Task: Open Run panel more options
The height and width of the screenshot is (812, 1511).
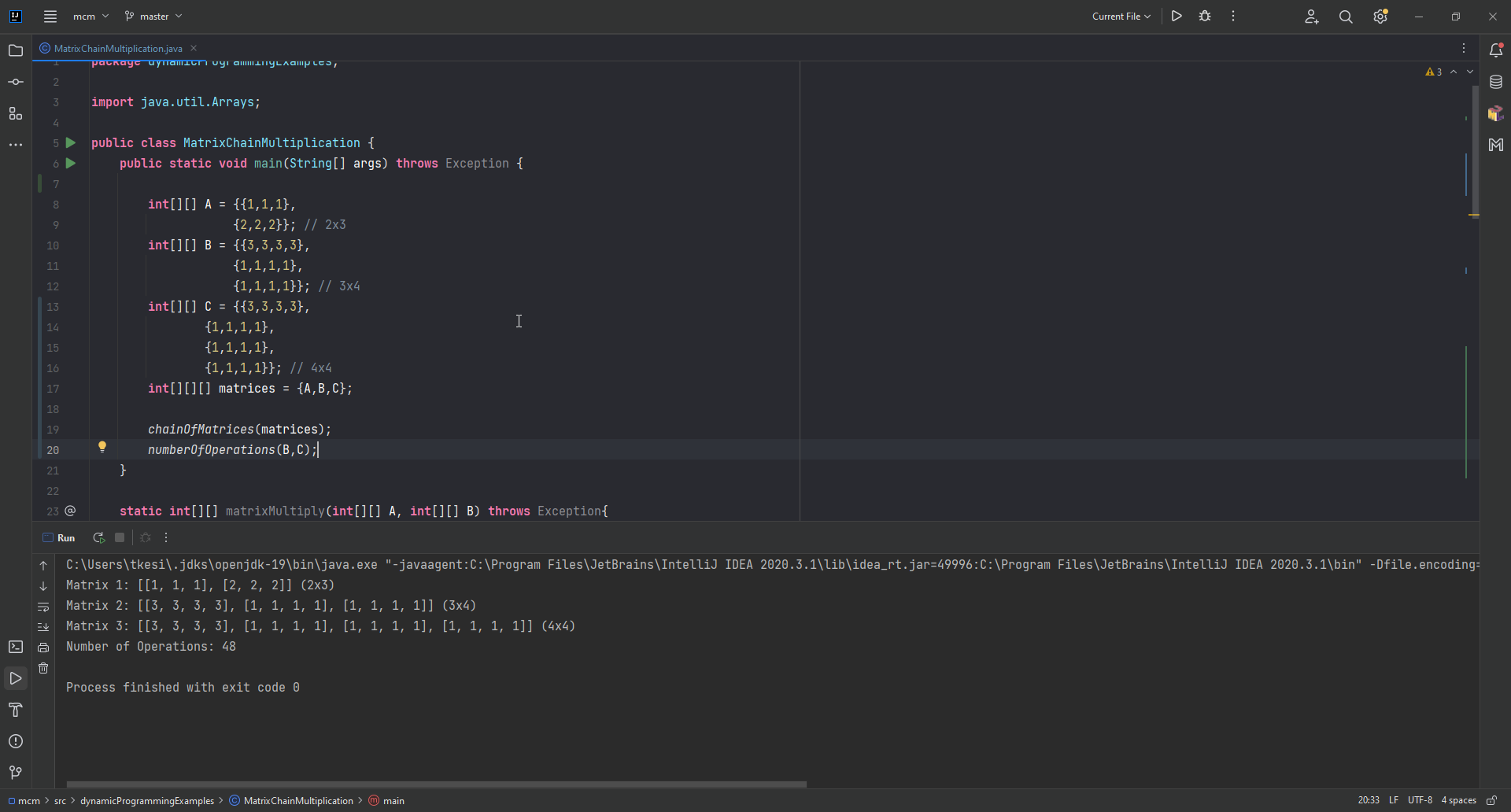Action: click(166, 538)
